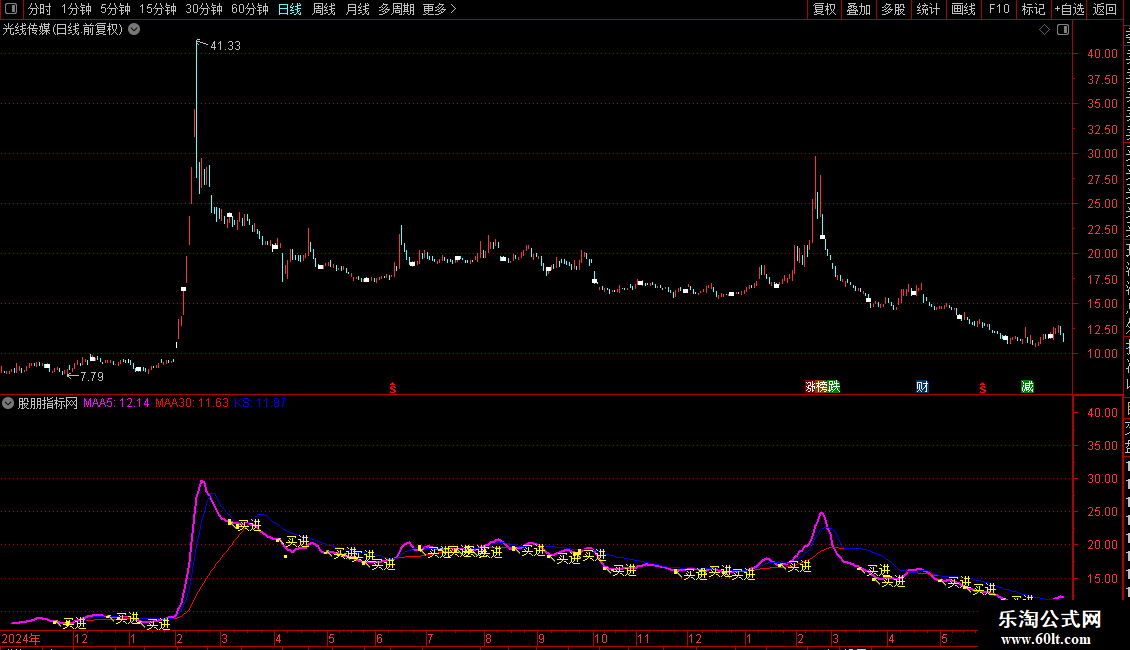
Task: Click the MAA5: 12.14 indicator value
Action: tap(116, 404)
